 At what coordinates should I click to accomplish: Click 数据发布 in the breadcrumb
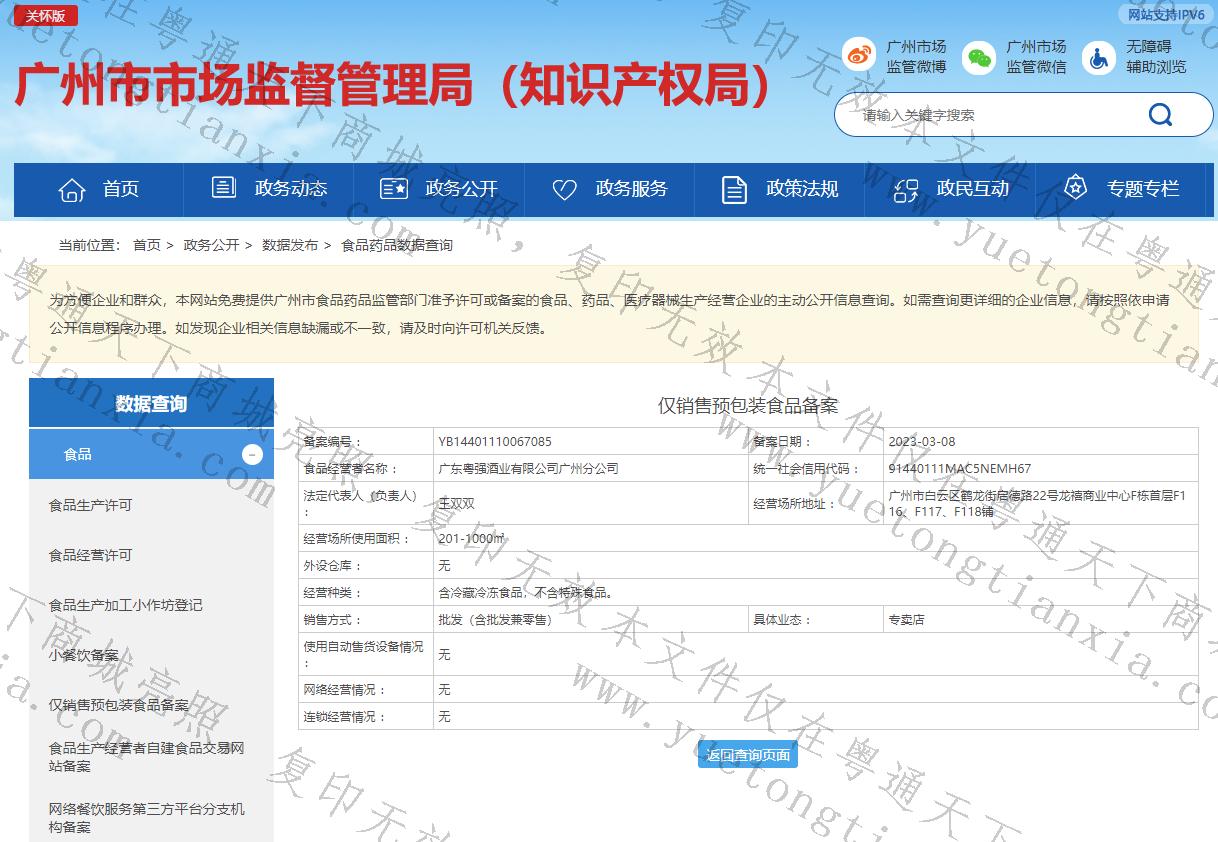290,245
